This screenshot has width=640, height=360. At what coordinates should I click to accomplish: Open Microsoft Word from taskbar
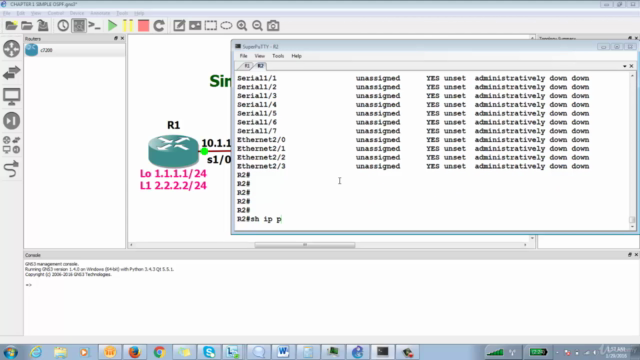(283, 352)
